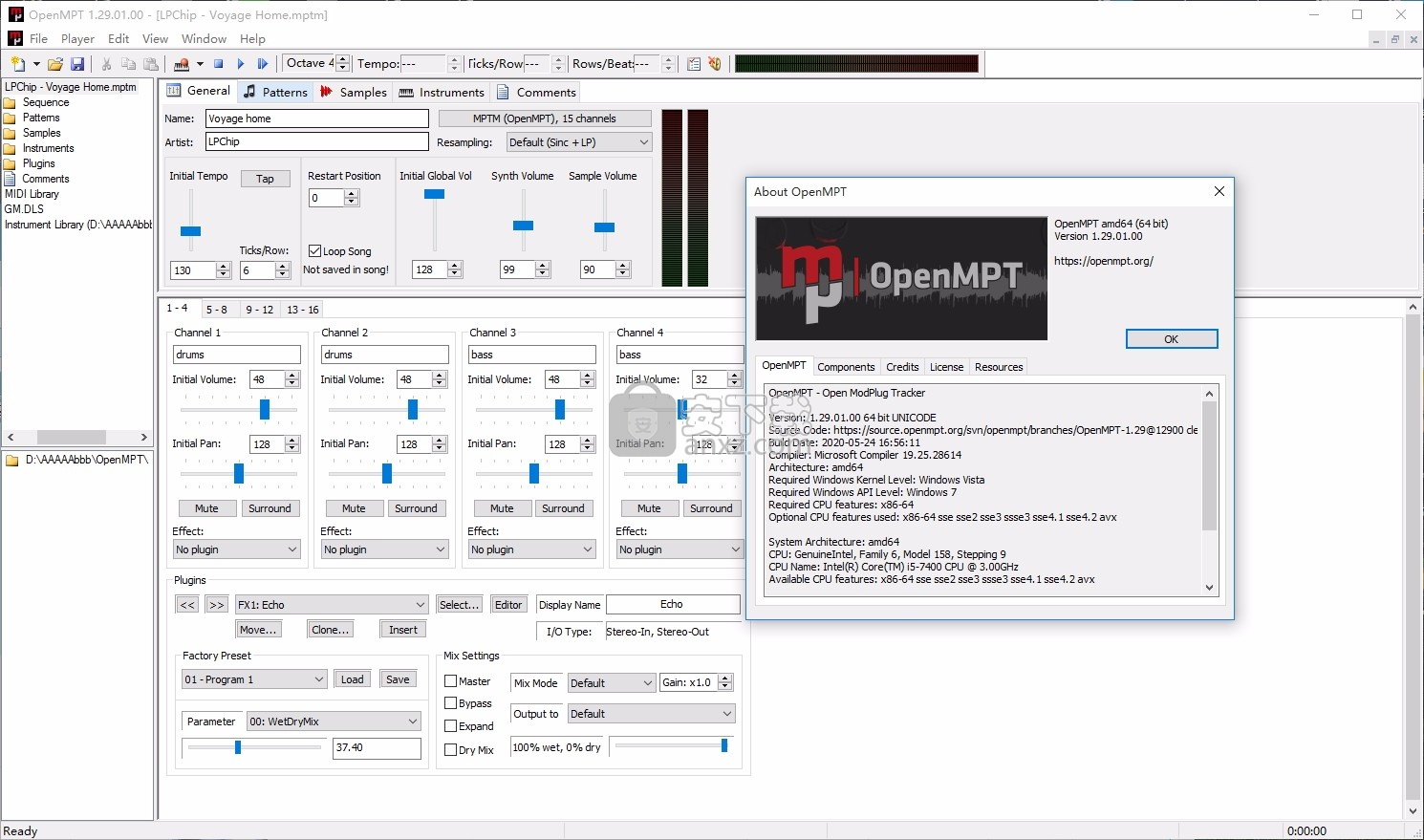Mute Channel 2

(x=355, y=508)
